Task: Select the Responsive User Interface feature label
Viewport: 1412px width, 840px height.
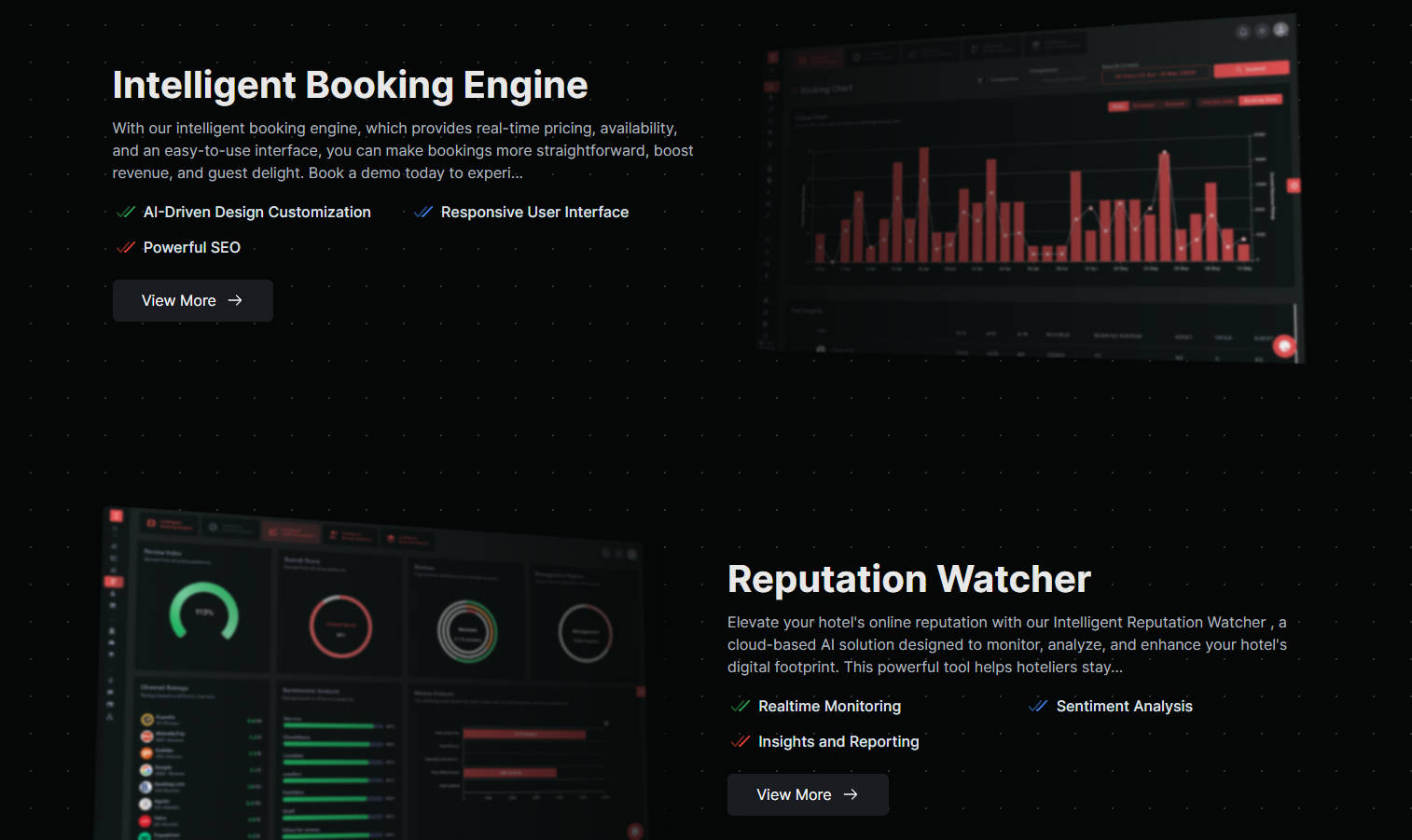Action: pyautogui.click(x=534, y=213)
